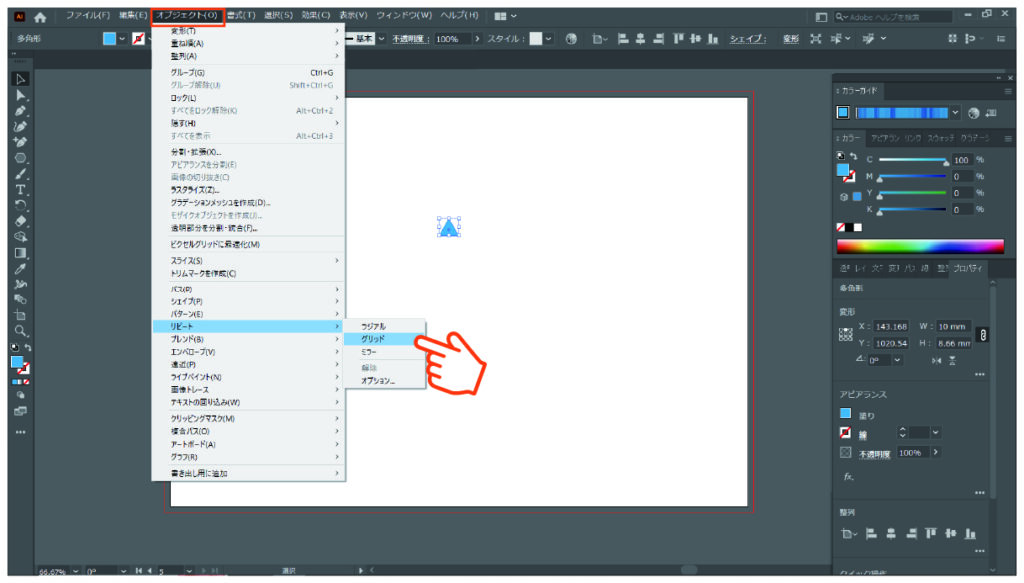The image size is (1024, 583).
Task: Open the 効果(C) menu
Action: point(315,16)
